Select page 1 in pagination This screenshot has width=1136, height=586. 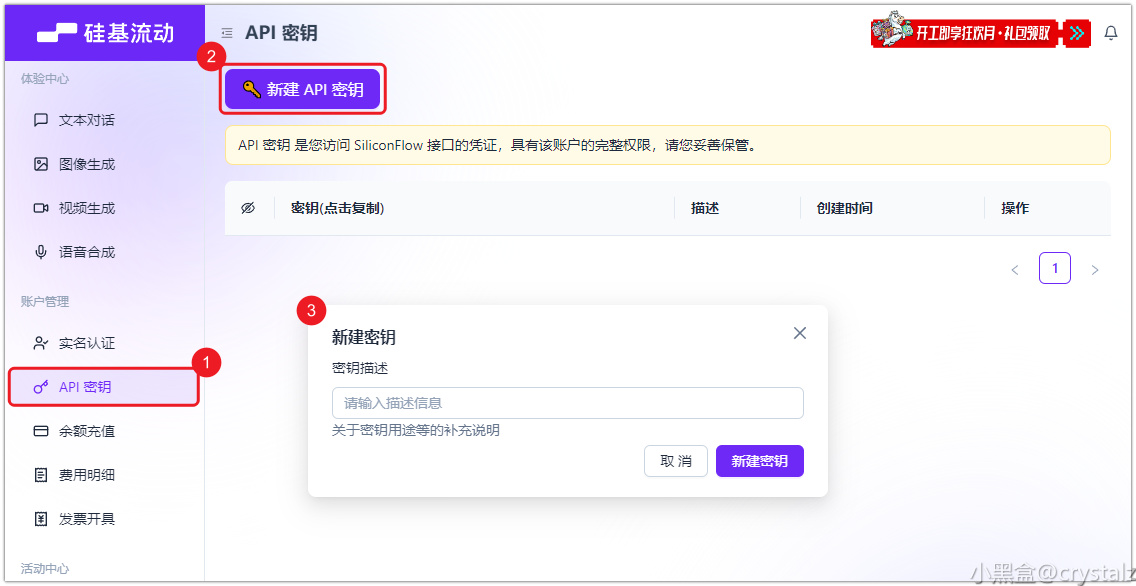tap(1055, 268)
